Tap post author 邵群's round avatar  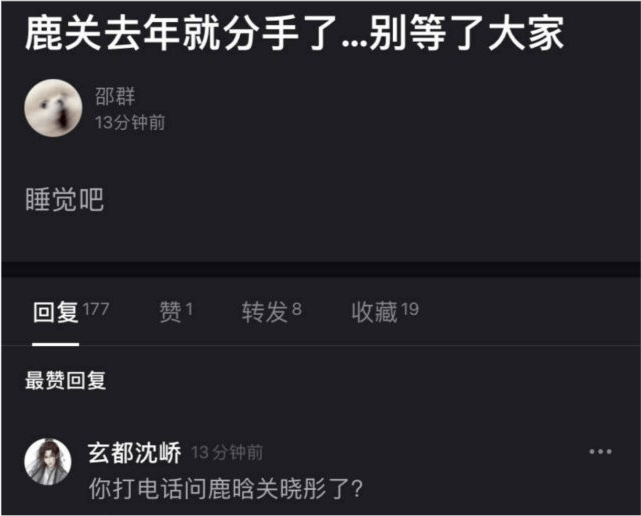click(53, 108)
